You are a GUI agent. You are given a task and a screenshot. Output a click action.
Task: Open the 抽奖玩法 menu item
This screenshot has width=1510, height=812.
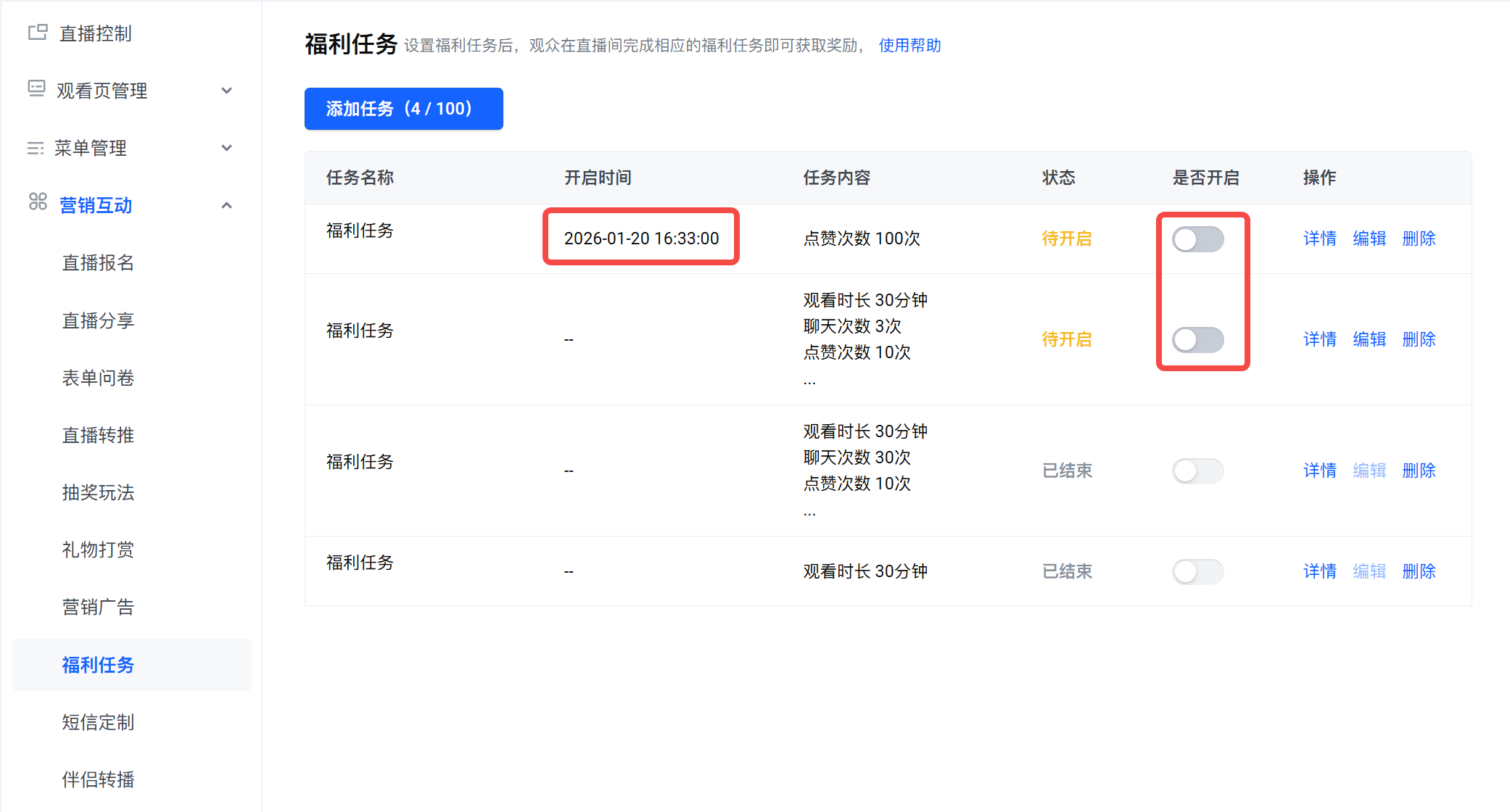tap(98, 492)
